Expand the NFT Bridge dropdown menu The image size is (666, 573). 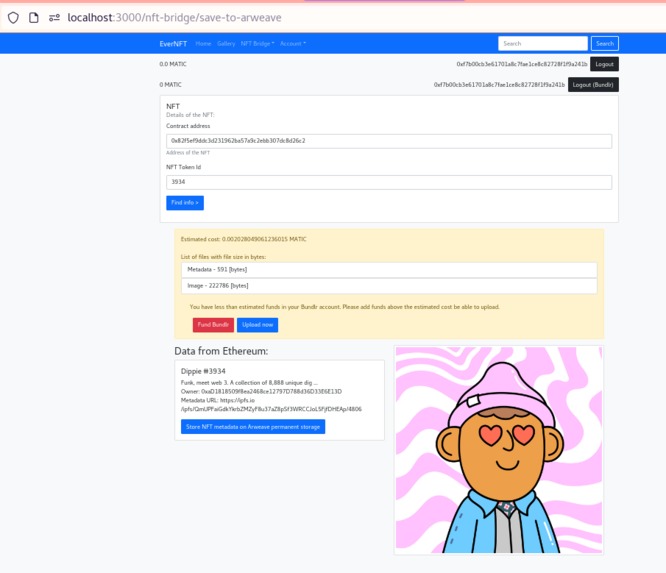(x=257, y=44)
